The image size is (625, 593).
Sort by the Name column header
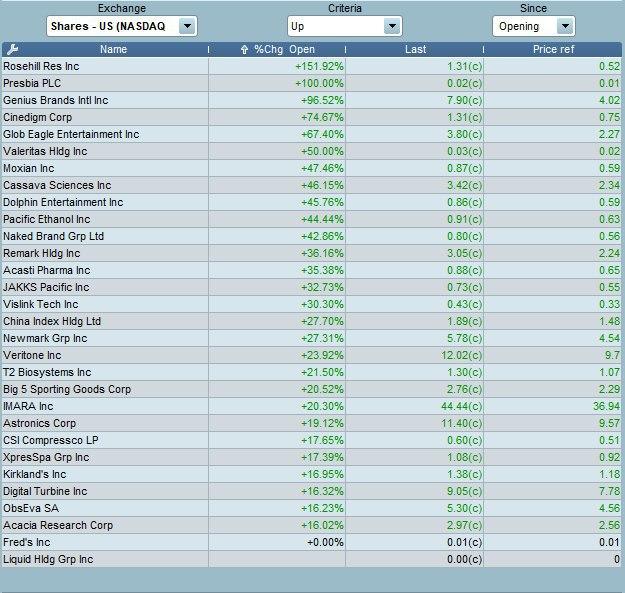click(x=114, y=49)
